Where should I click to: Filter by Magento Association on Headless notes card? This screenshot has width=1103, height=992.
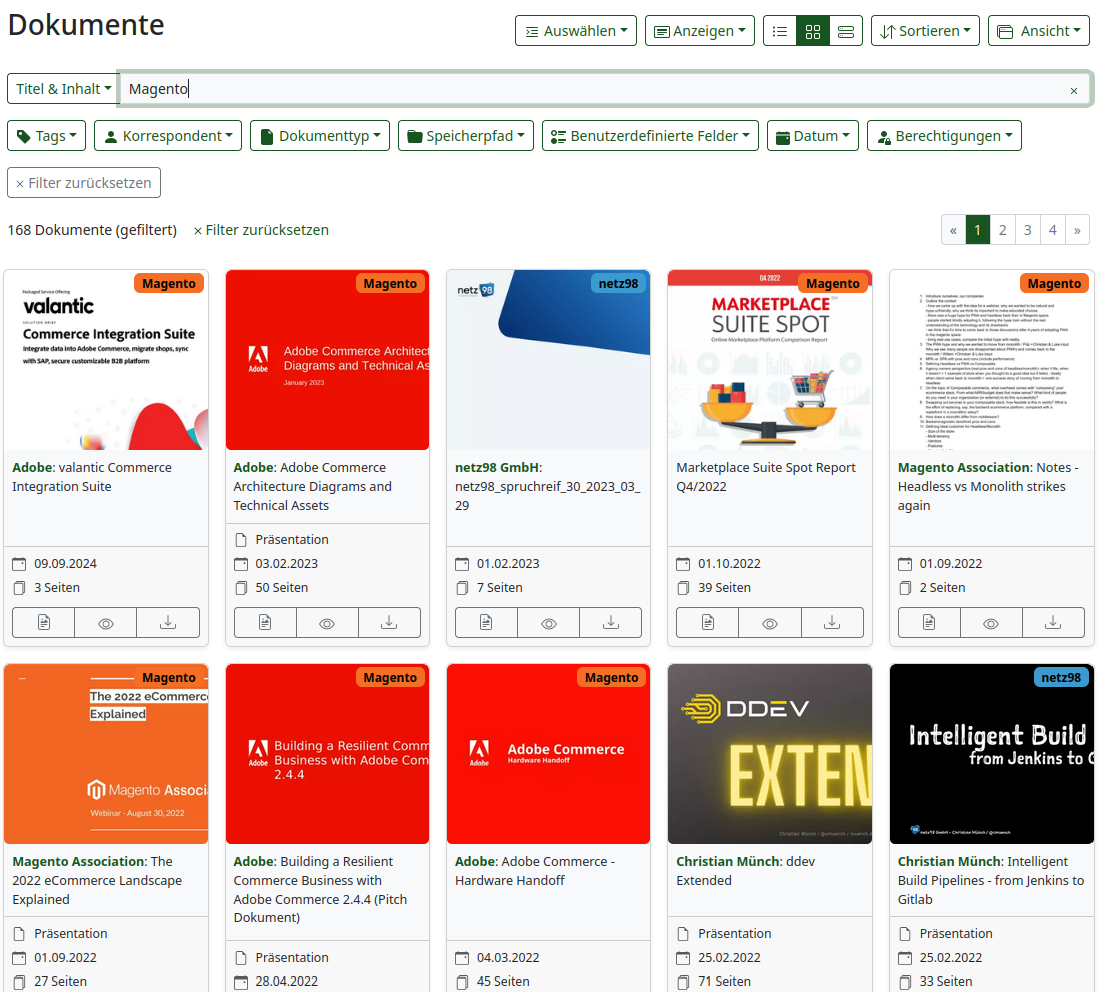coord(965,467)
